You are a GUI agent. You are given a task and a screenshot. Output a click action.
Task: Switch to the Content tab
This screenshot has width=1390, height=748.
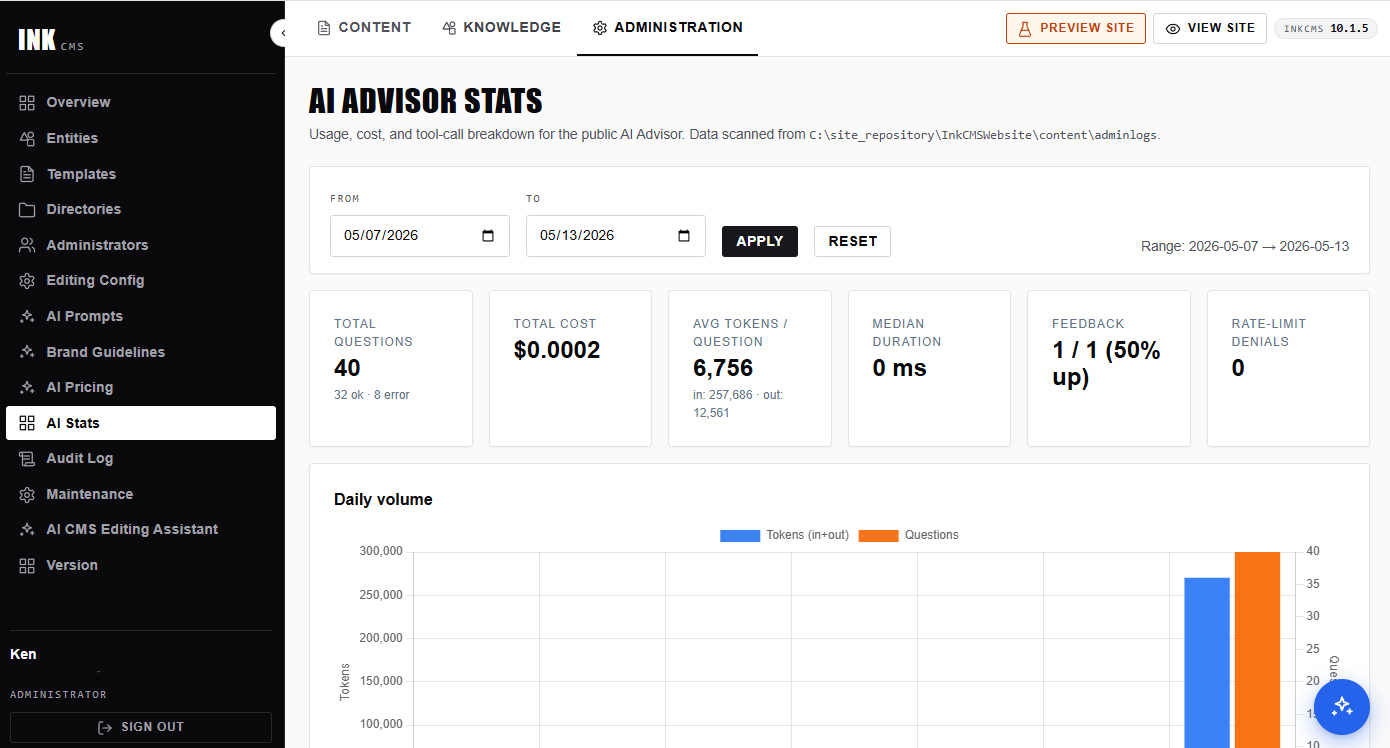pyautogui.click(x=364, y=28)
